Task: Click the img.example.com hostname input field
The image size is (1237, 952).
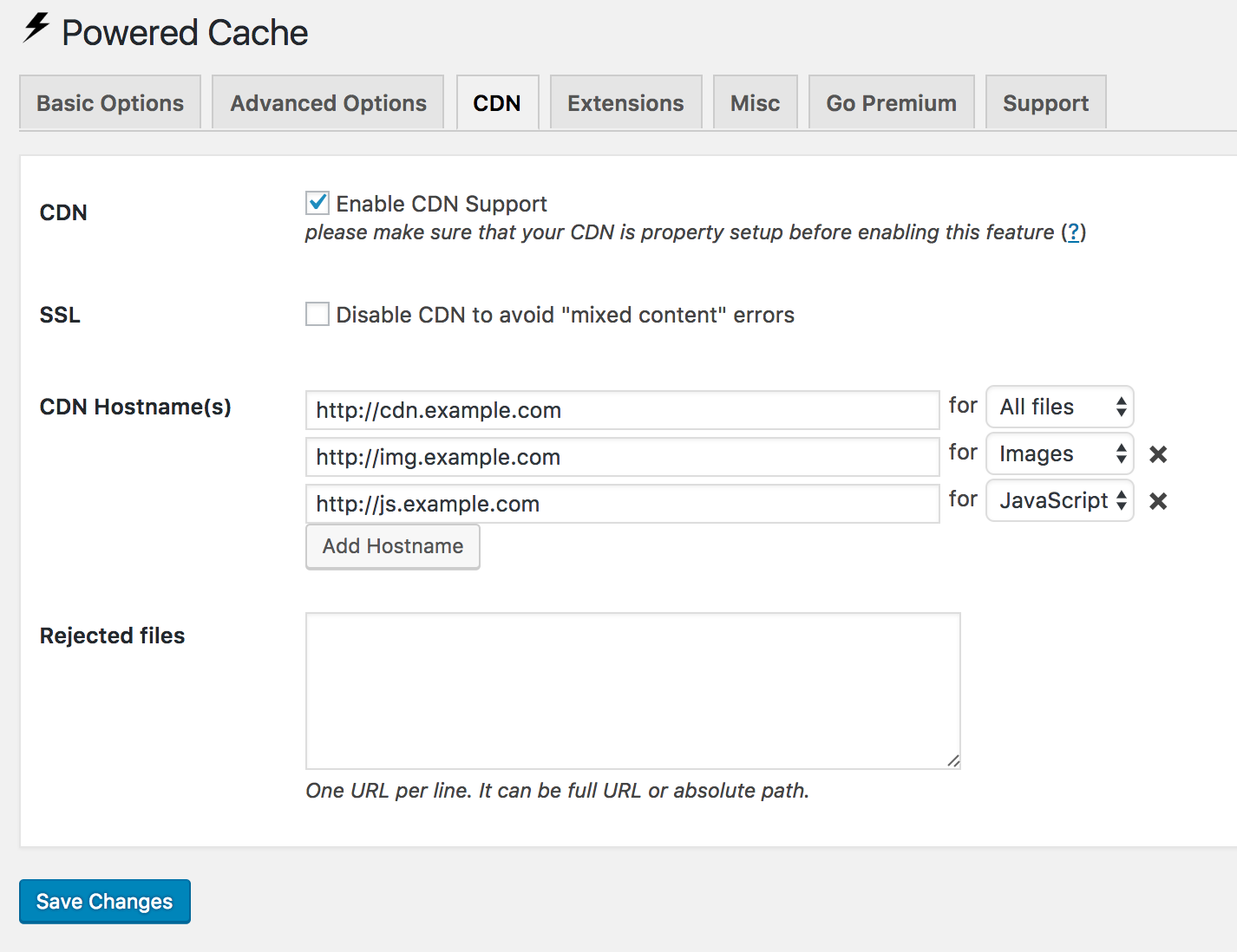Action: pos(621,457)
